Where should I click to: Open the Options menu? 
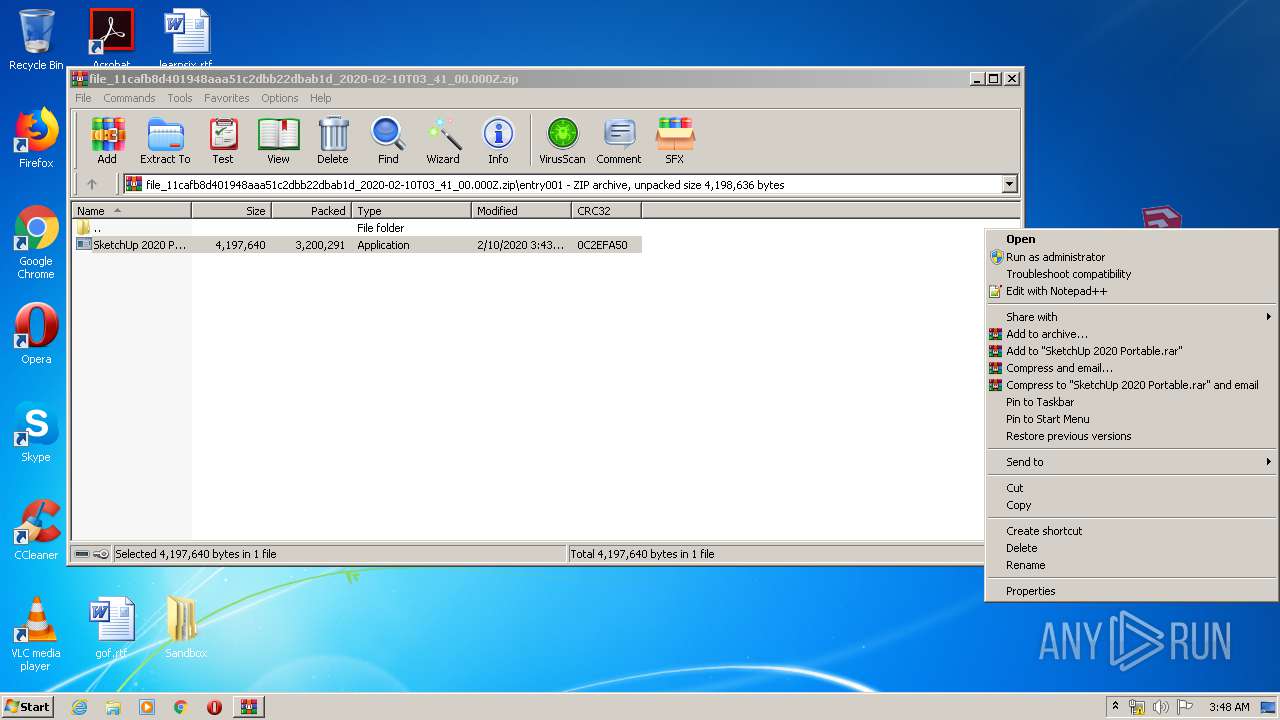[x=280, y=98]
